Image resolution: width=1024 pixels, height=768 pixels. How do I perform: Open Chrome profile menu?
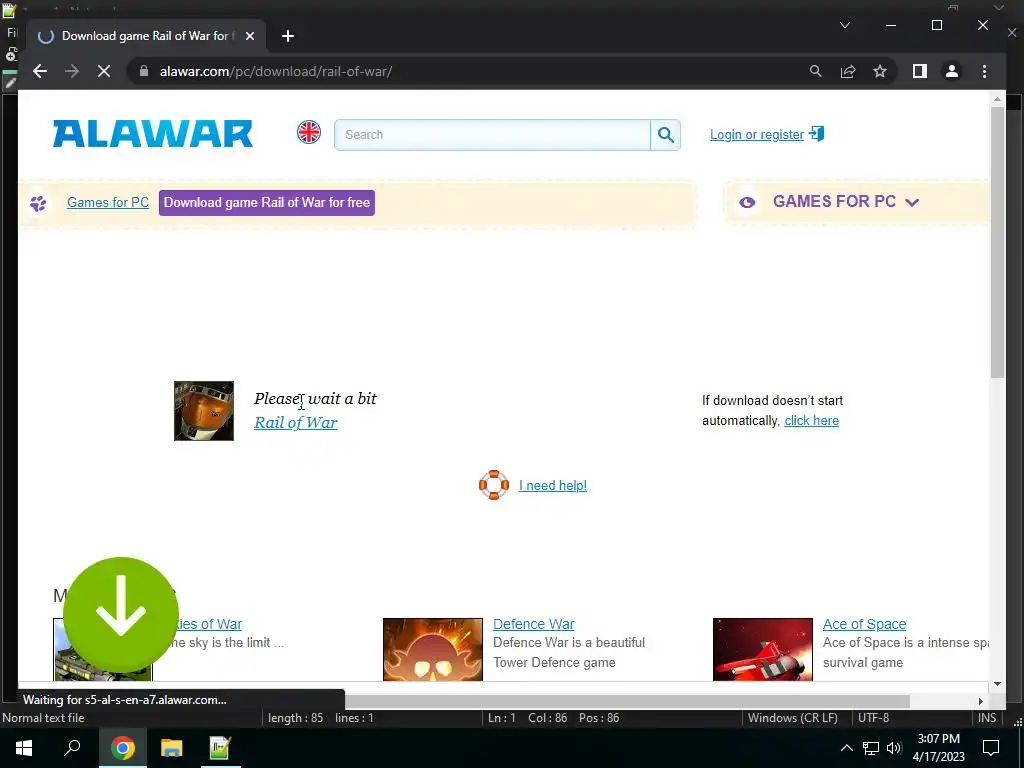point(952,71)
